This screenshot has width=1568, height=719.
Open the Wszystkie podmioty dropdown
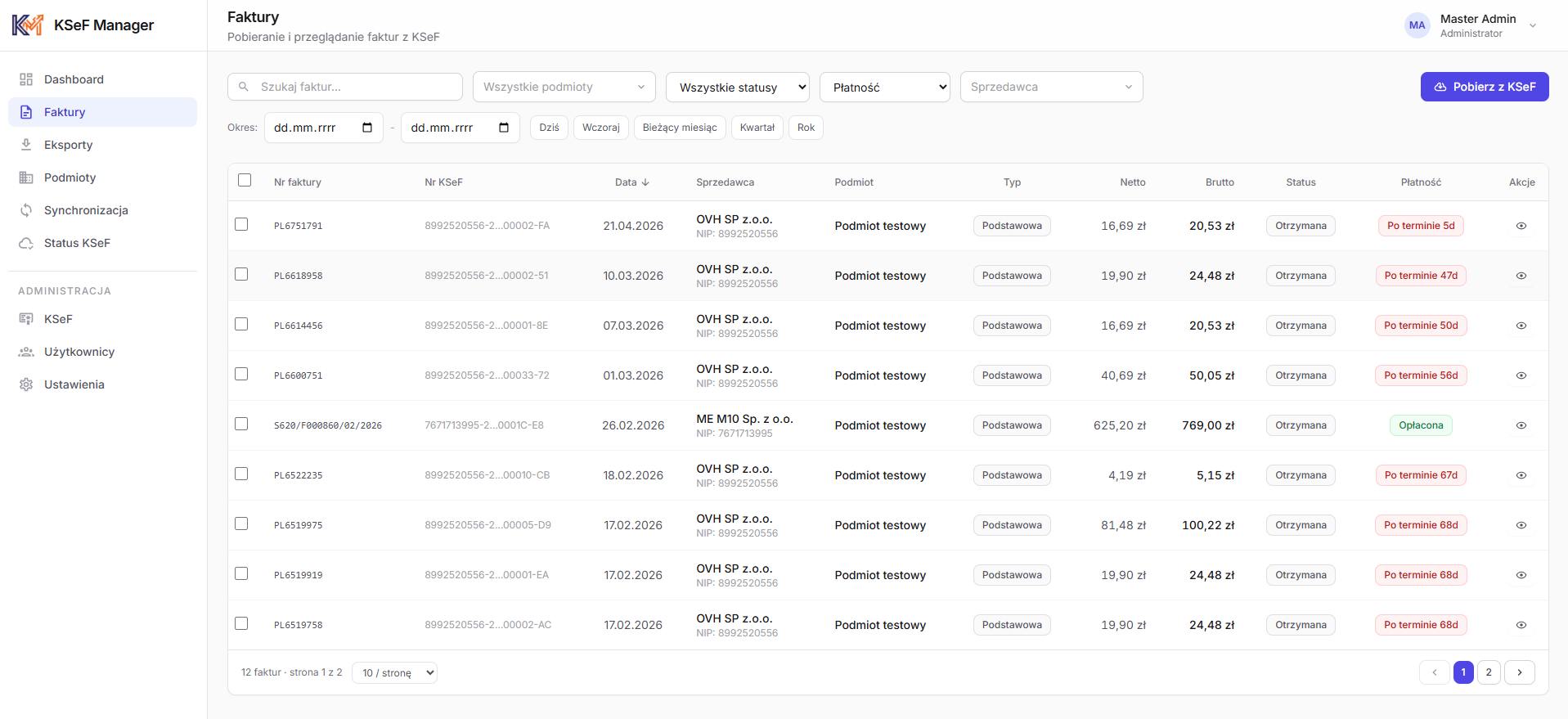[x=564, y=87]
